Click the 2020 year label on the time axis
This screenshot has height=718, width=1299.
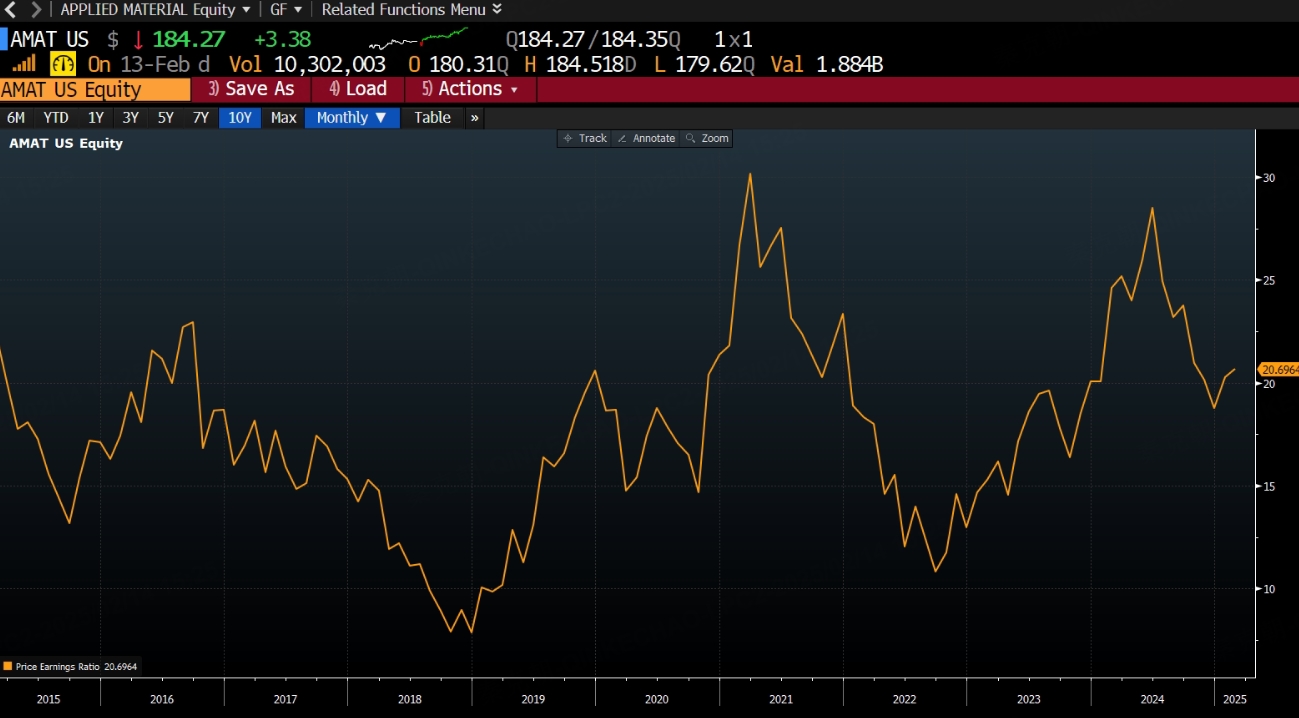[657, 699]
